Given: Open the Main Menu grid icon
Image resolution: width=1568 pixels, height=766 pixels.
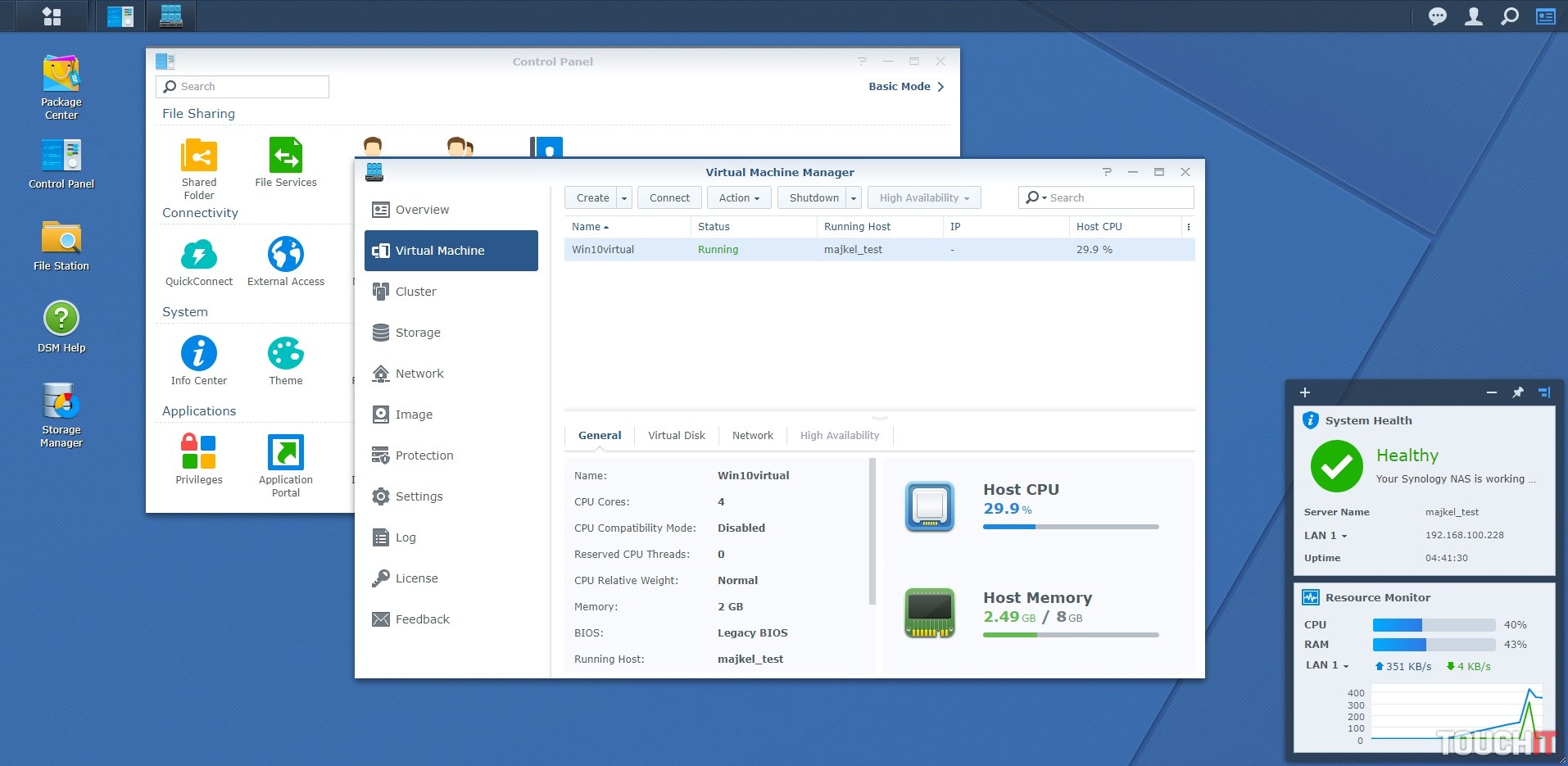Looking at the screenshot, I should click(52, 16).
